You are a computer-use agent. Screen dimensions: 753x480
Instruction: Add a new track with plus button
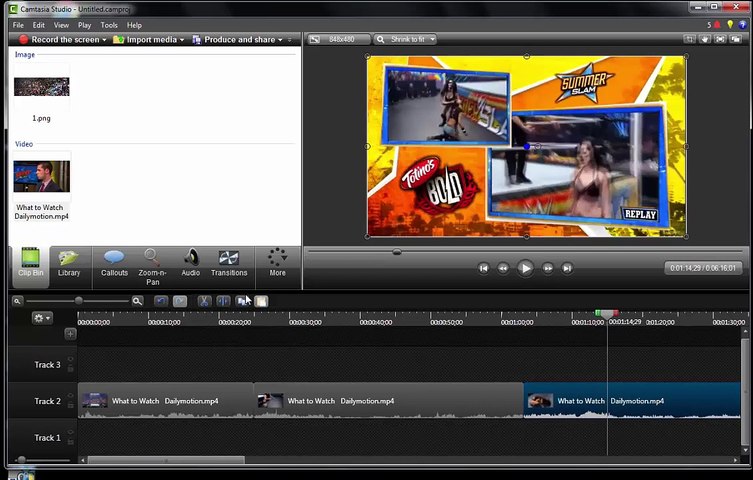(70, 334)
